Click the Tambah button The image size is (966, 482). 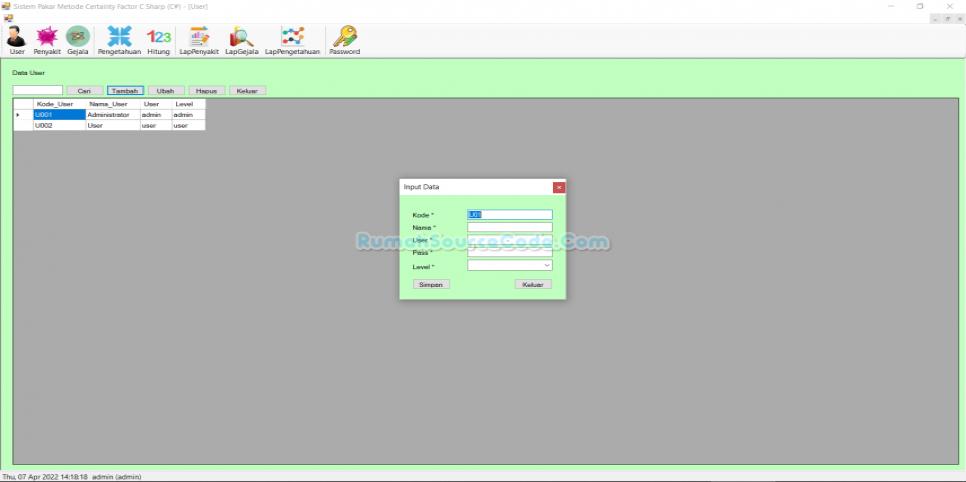point(125,91)
